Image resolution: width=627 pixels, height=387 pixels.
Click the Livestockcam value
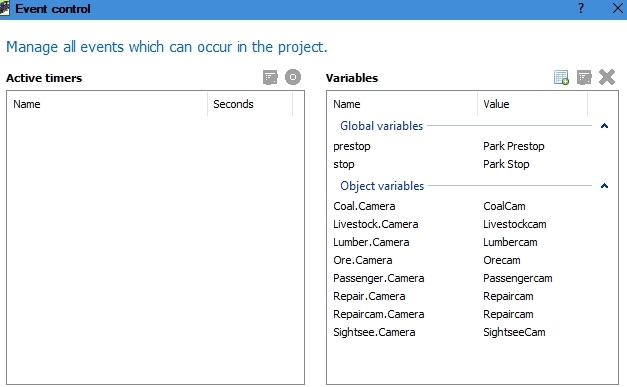tap(515, 224)
